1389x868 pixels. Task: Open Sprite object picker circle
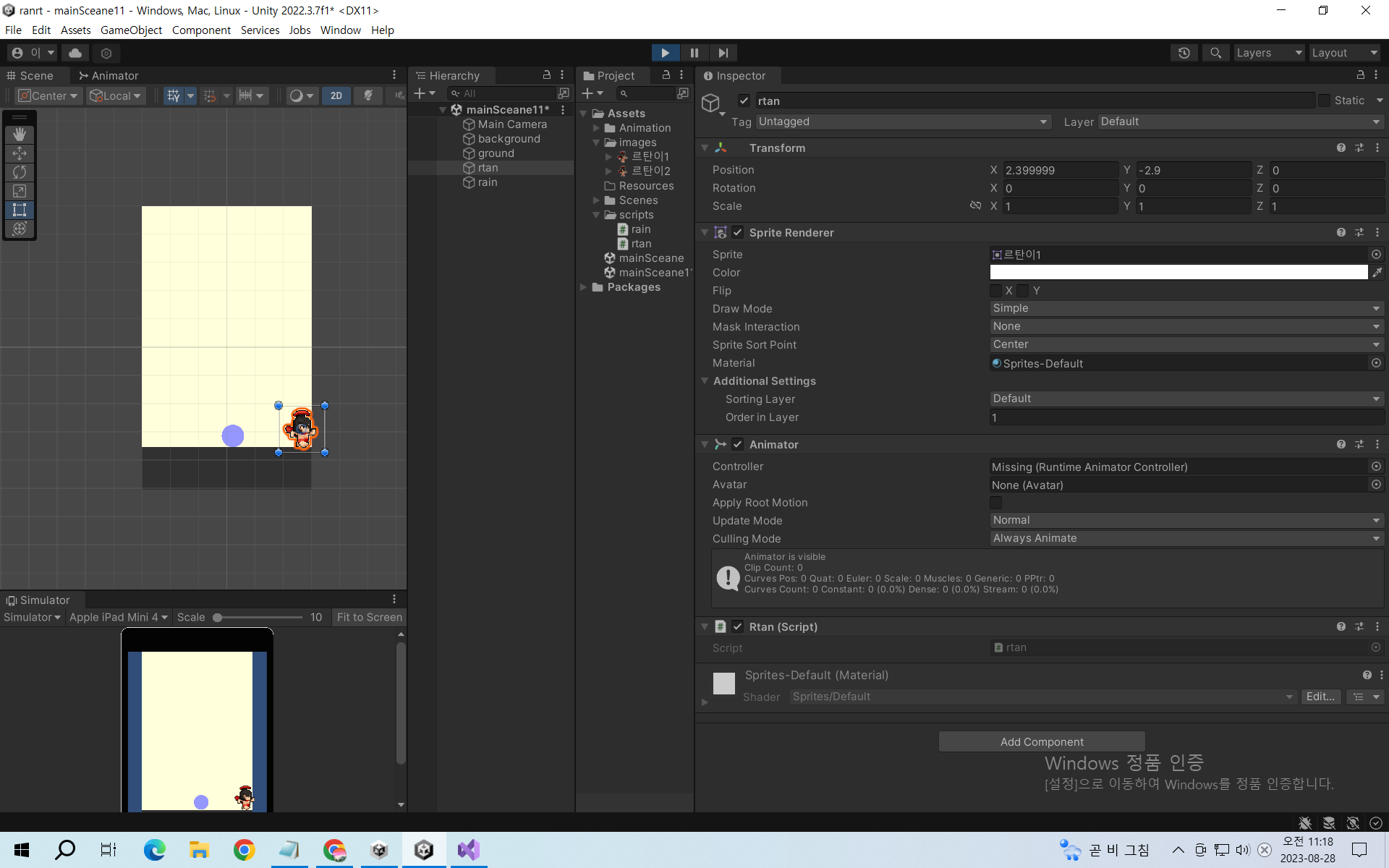[x=1376, y=255]
